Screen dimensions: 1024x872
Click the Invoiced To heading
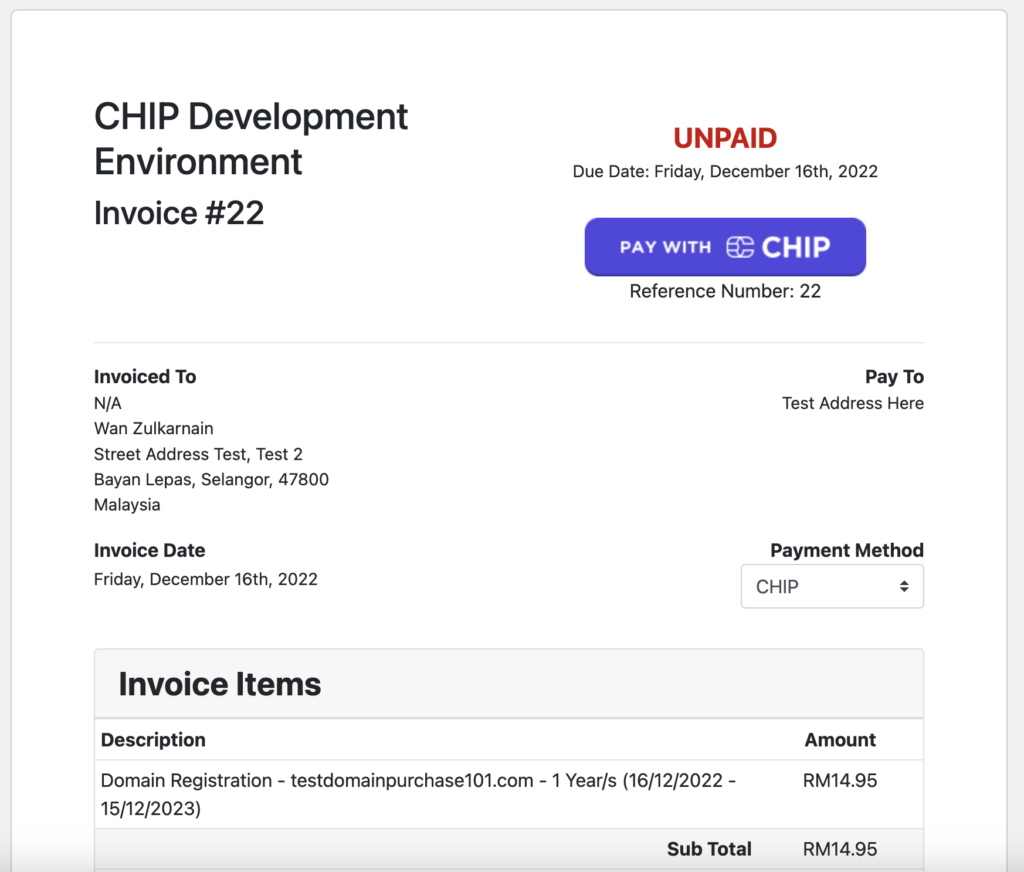145,377
